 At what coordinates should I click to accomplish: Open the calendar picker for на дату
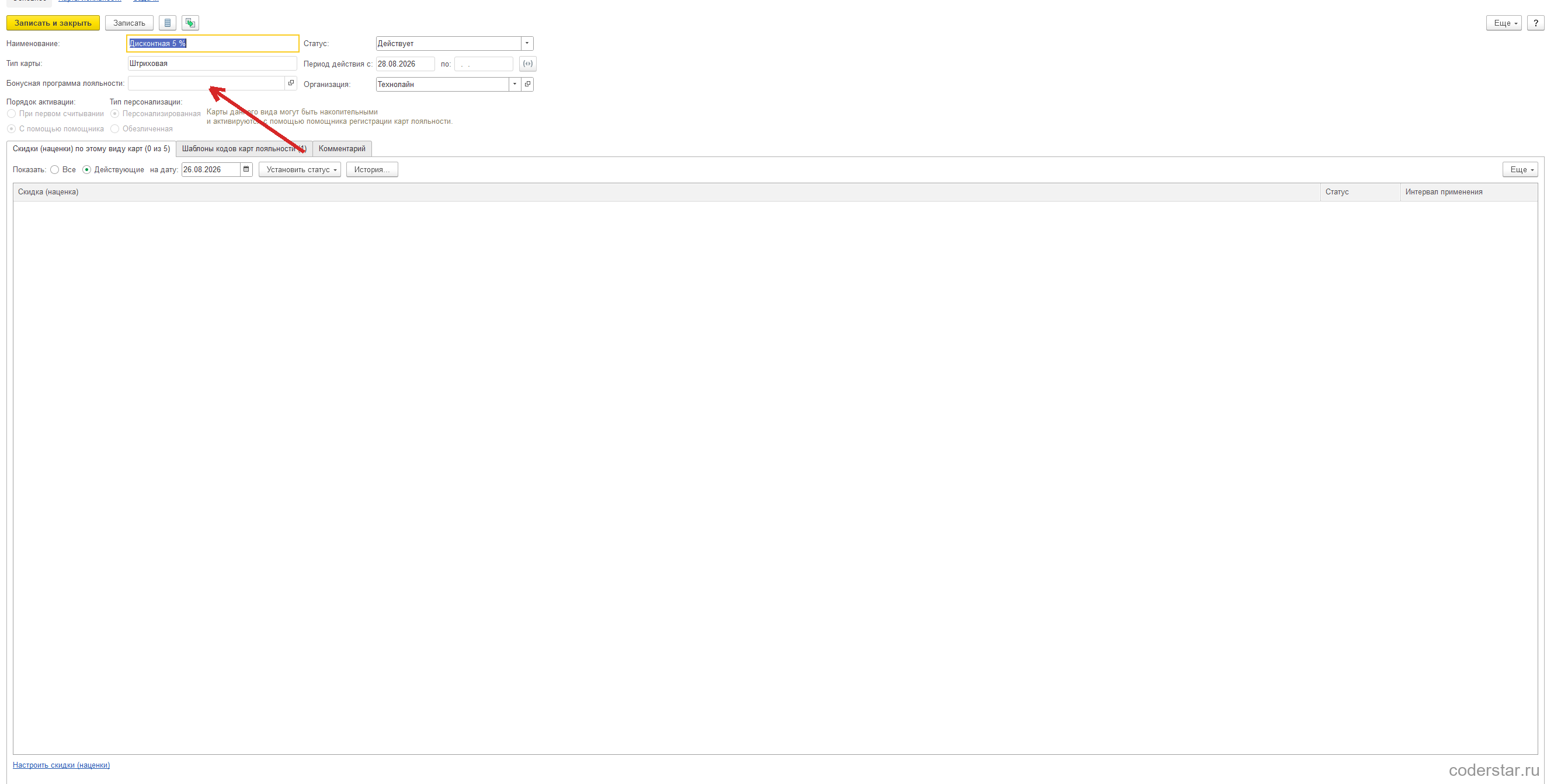[x=246, y=169]
